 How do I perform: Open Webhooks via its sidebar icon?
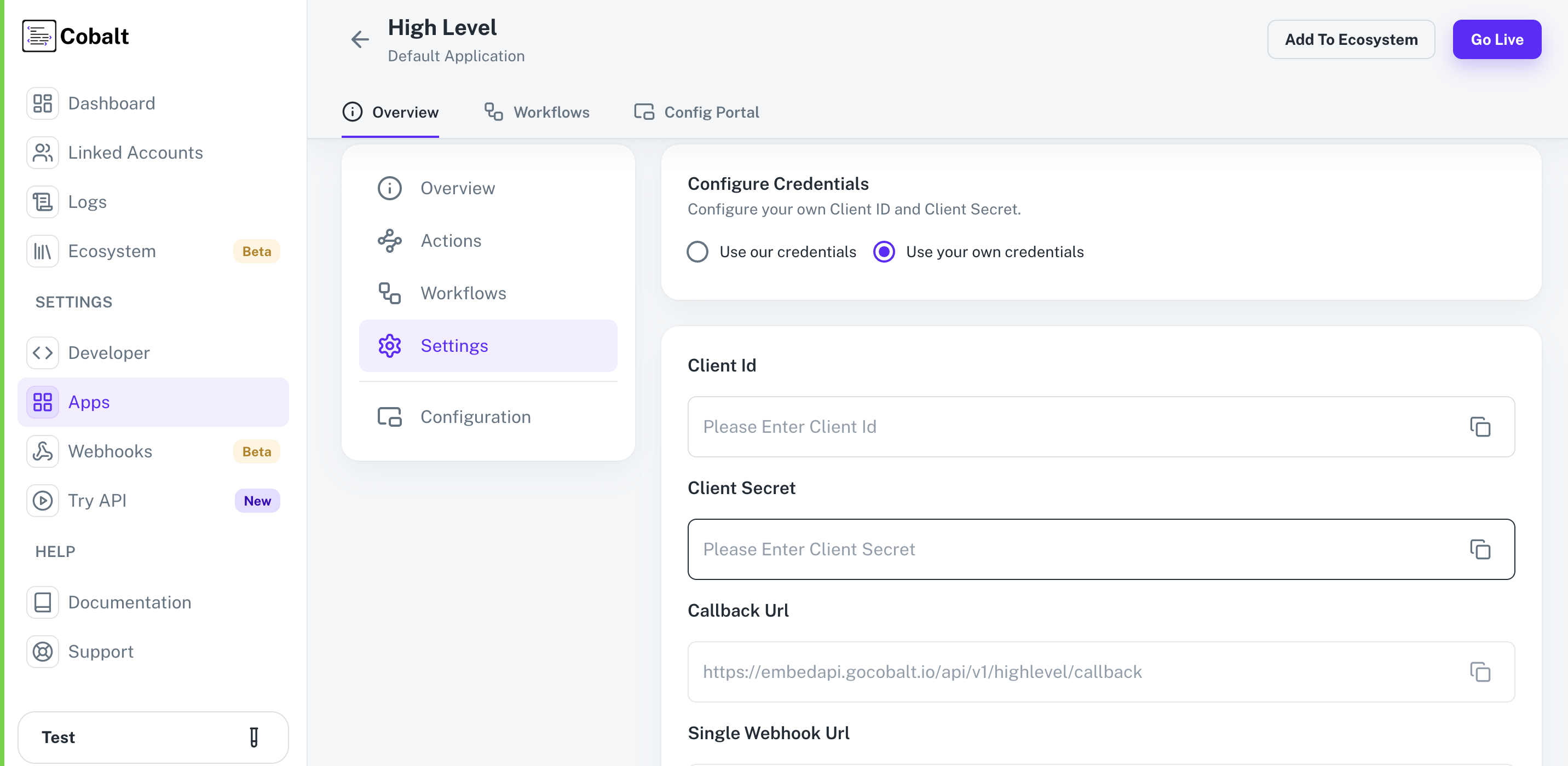click(42, 451)
